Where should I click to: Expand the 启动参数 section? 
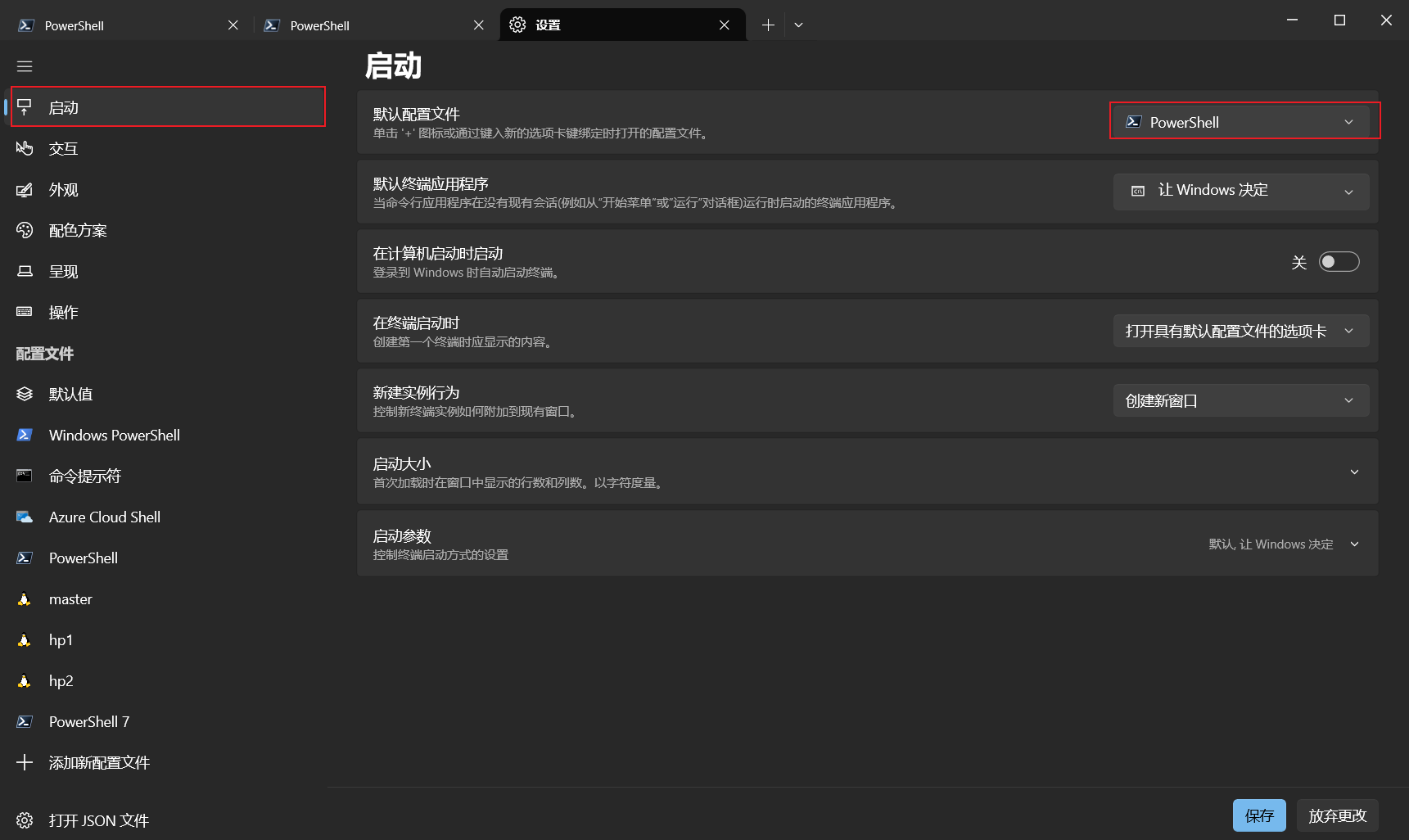pyautogui.click(x=1354, y=544)
